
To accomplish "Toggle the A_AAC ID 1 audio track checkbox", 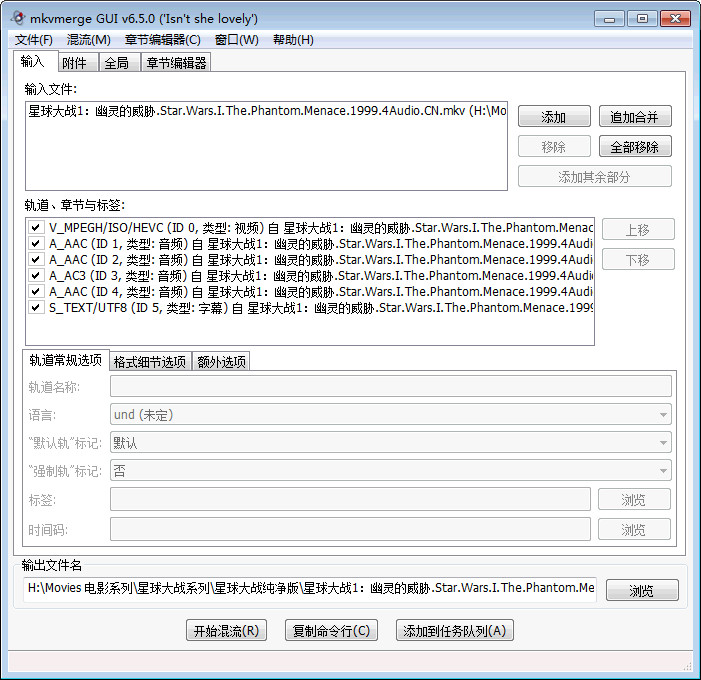I will point(36,244).
